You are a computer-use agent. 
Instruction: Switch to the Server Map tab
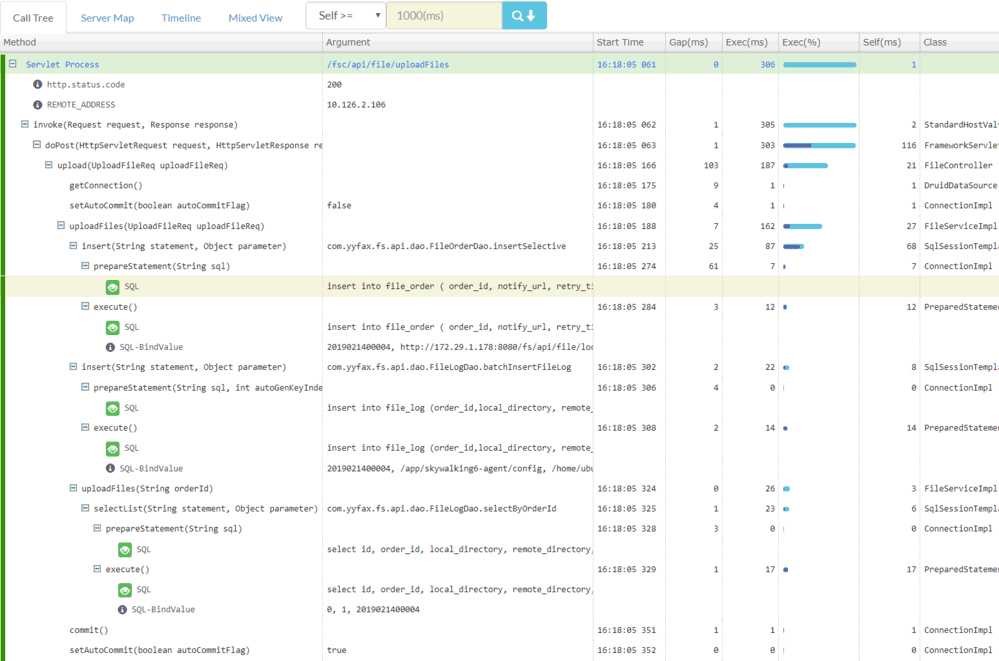[x=107, y=18]
